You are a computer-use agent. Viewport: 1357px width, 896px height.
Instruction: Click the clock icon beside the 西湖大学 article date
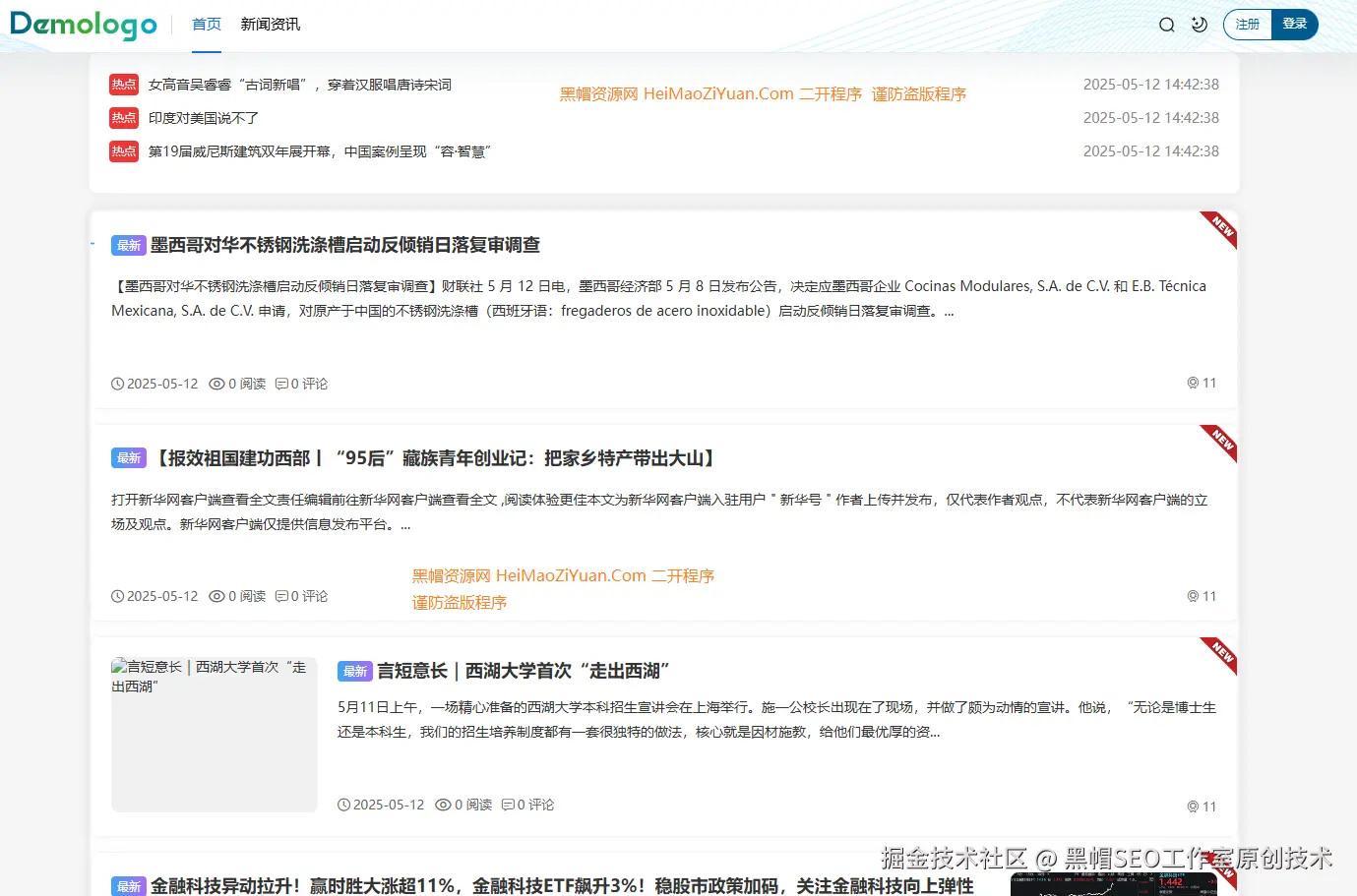[343, 805]
